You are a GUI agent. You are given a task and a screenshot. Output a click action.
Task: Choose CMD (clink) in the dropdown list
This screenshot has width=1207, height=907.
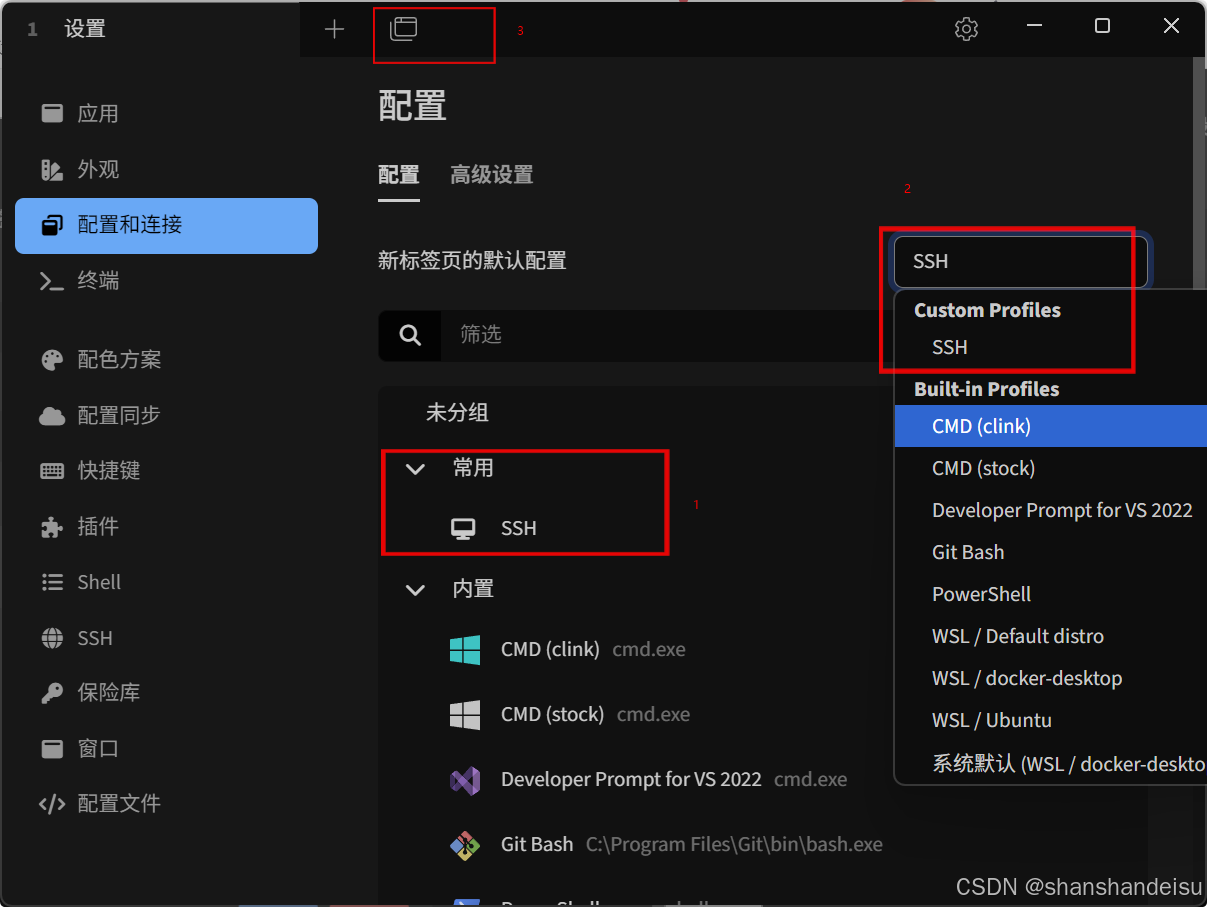(1050, 426)
